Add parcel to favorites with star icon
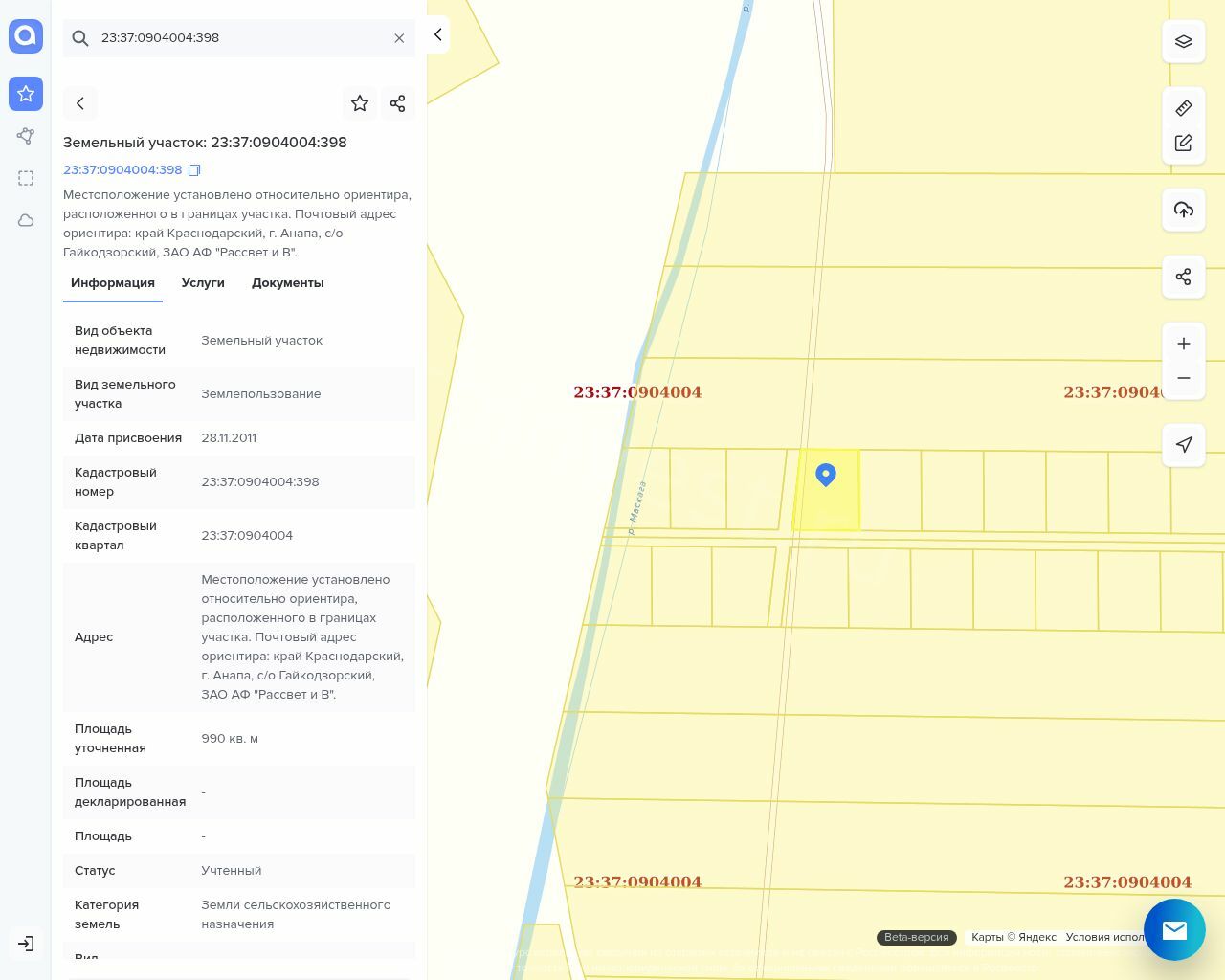 pos(360,103)
